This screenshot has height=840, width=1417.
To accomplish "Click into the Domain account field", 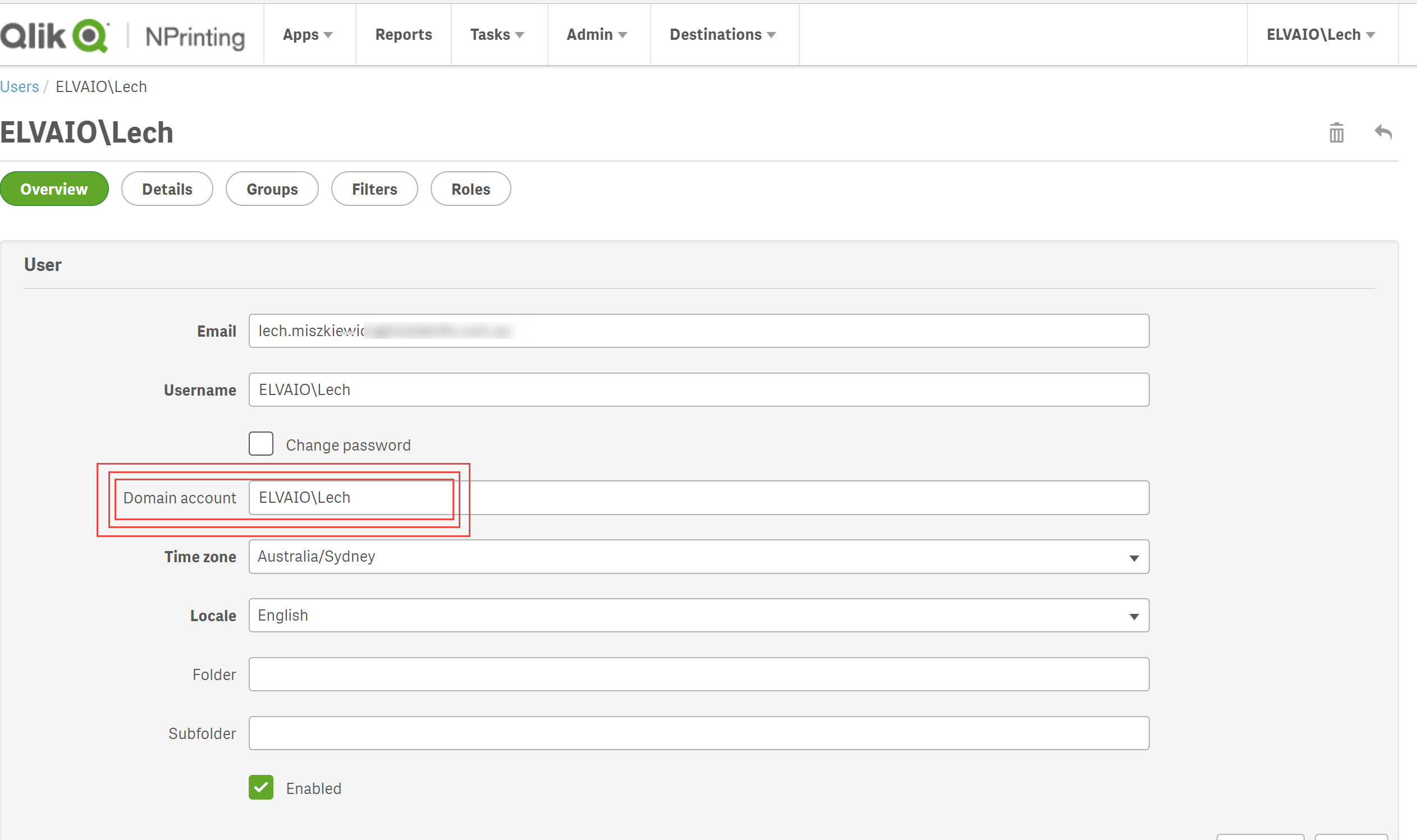I will [699, 498].
